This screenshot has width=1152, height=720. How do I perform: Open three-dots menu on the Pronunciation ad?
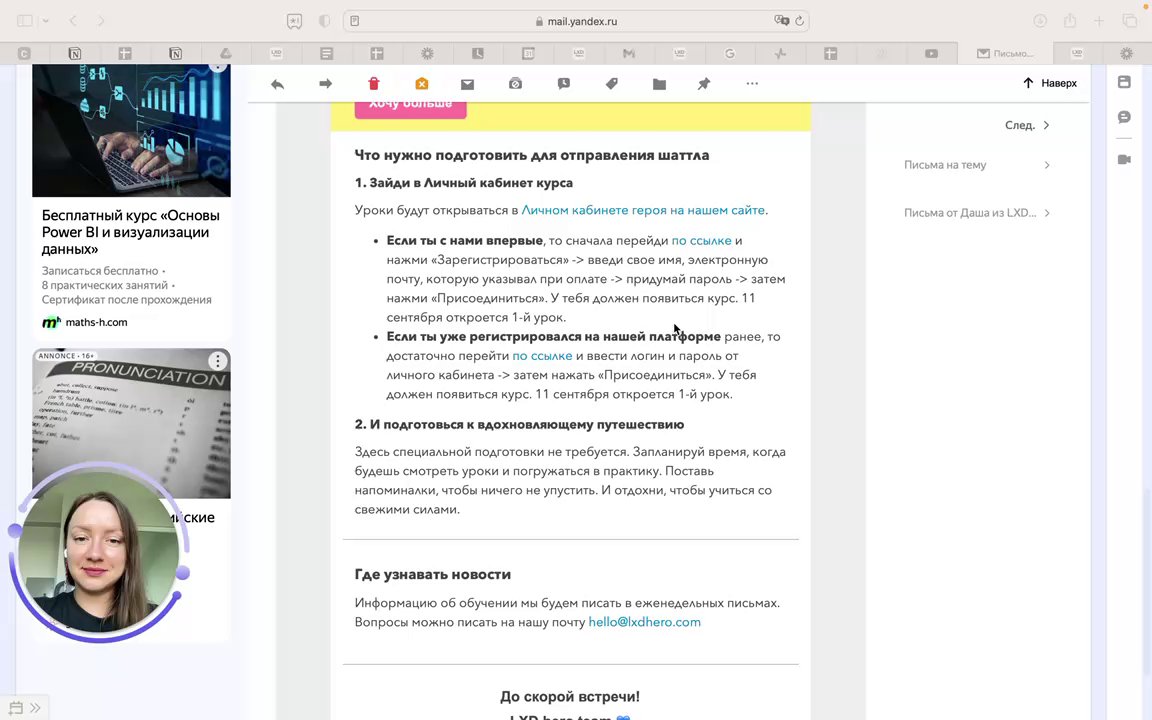coord(217,361)
